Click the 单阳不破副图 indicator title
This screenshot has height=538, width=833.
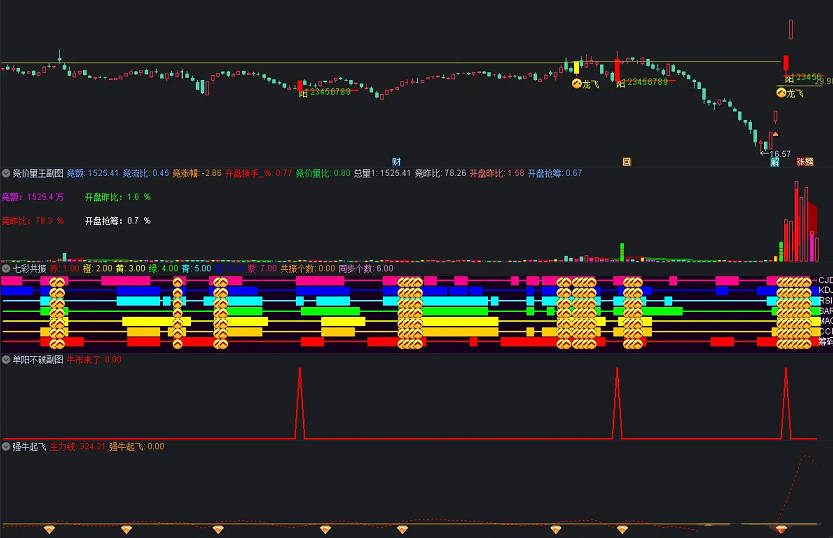37,358
